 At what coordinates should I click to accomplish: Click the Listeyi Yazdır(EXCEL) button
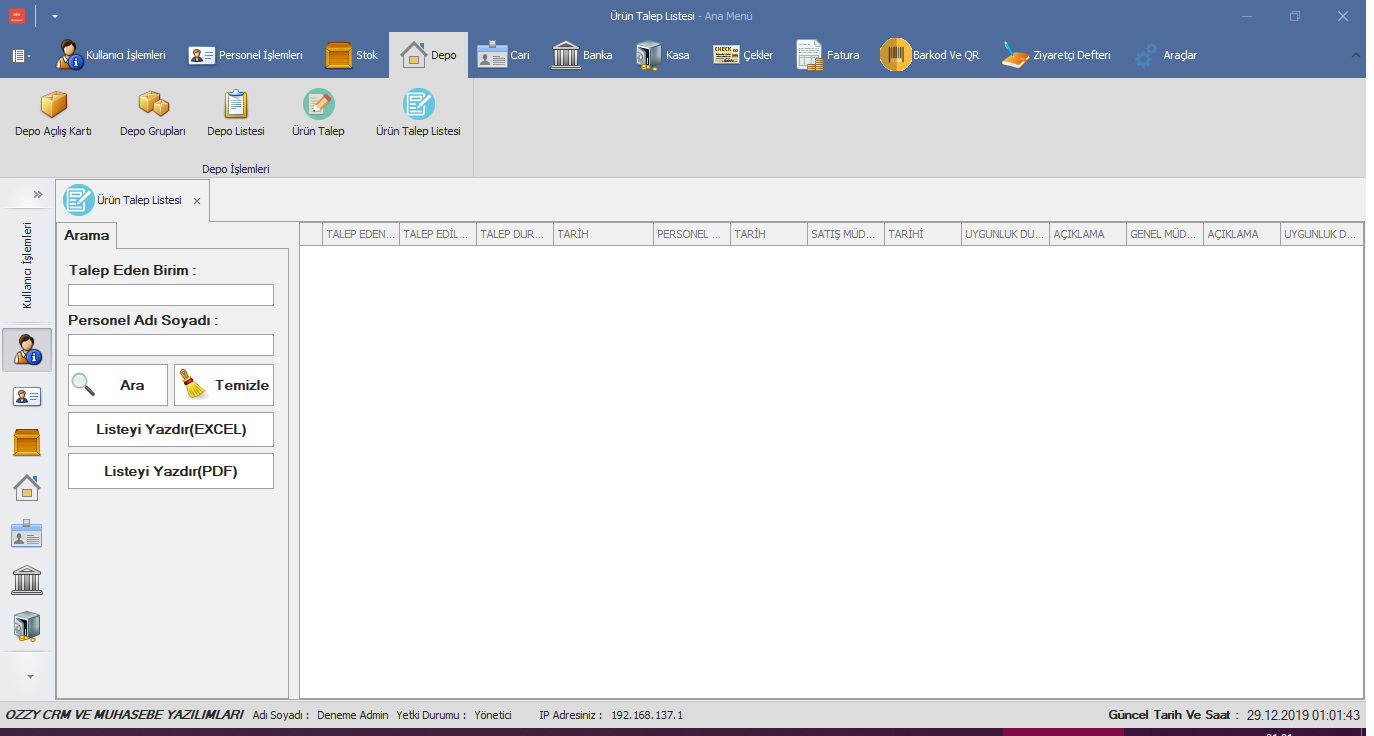point(171,430)
